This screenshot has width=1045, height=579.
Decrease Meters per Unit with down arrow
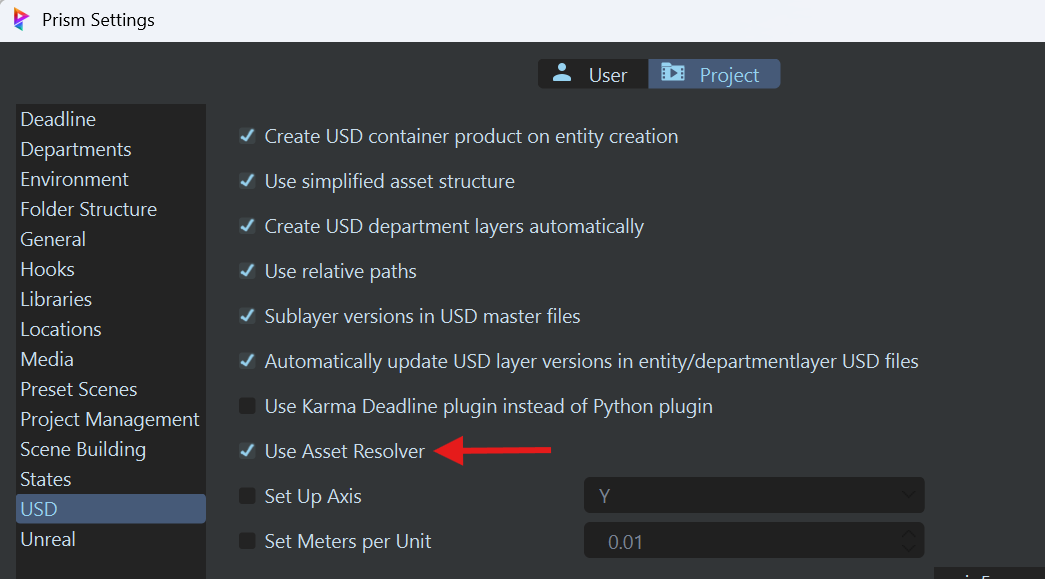(x=908, y=548)
